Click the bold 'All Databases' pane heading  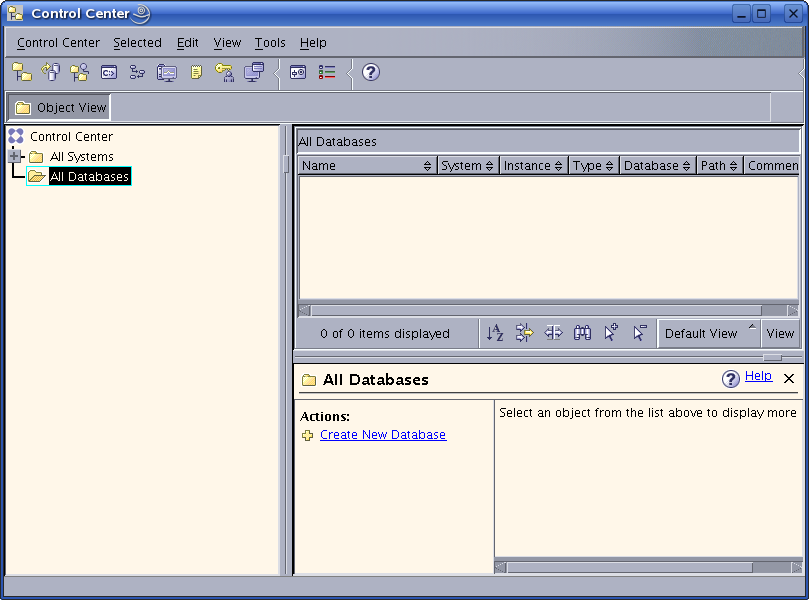click(376, 380)
